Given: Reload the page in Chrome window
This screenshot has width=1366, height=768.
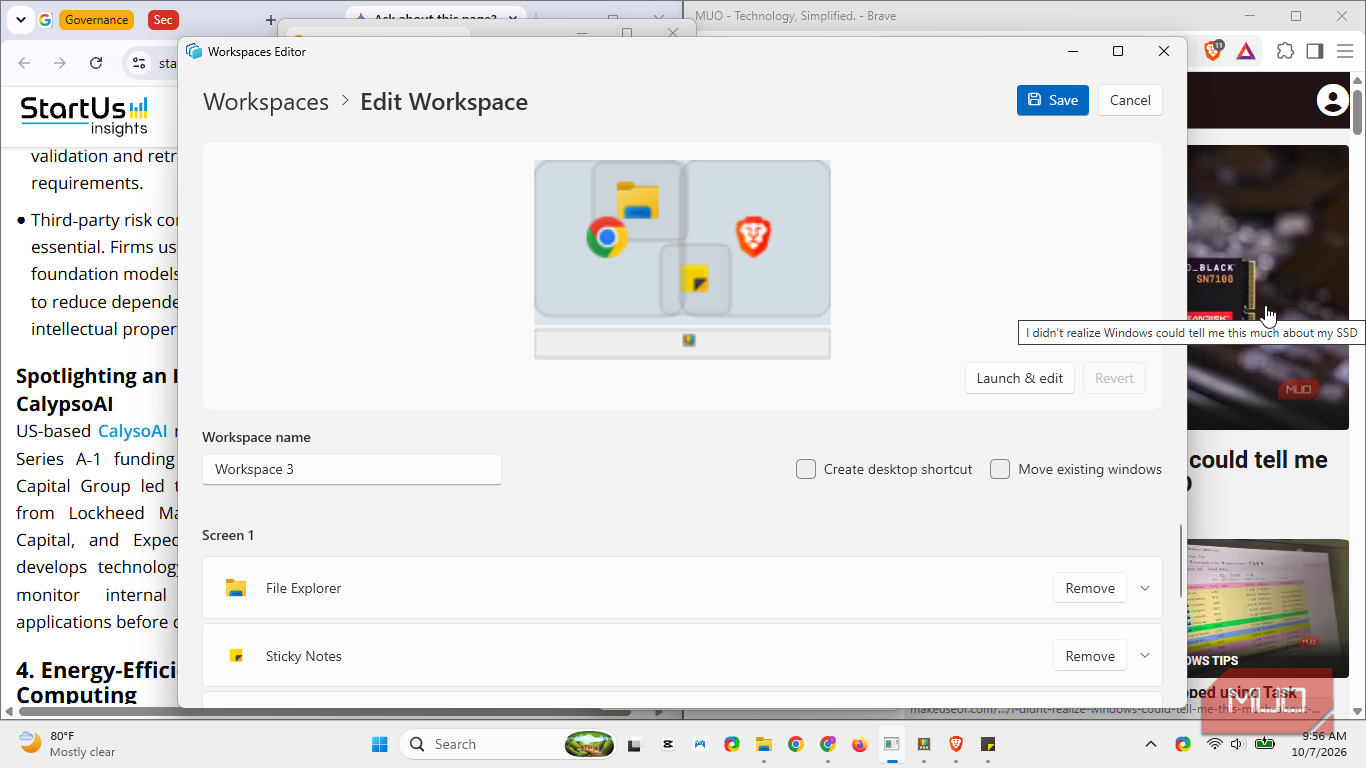Looking at the screenshot, I should point(96,63).
